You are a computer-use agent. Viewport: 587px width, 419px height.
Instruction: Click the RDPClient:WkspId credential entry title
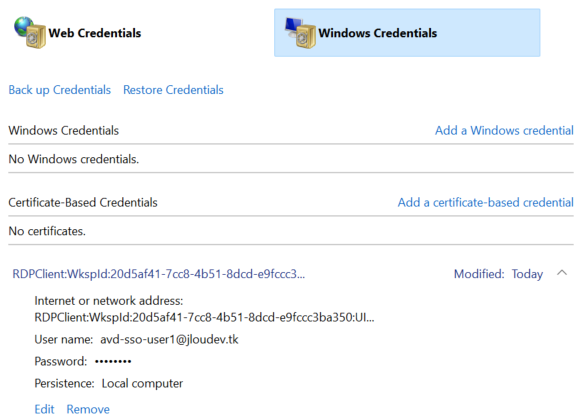159,274
